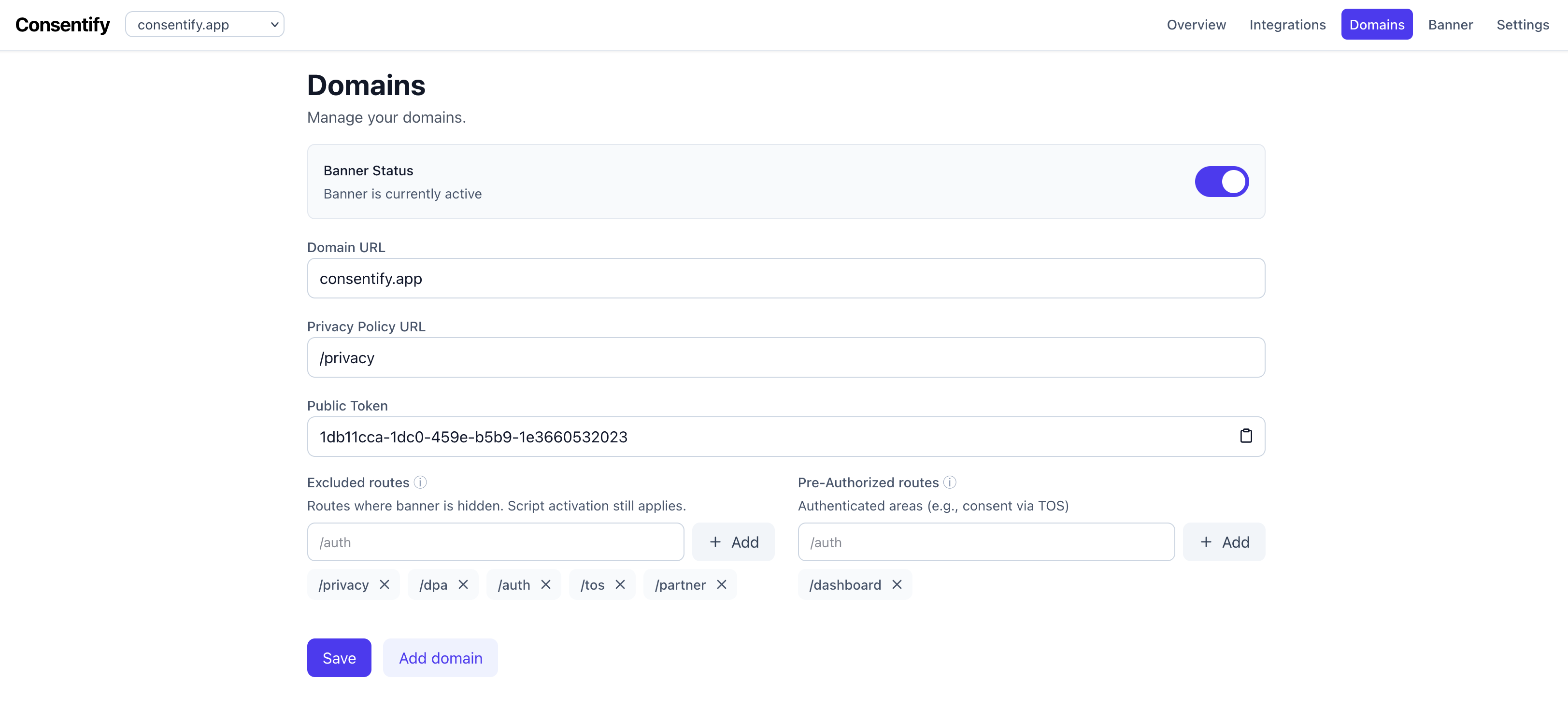Remove the /tos route chip
The image size is (1568, 708).
(621, 584)
